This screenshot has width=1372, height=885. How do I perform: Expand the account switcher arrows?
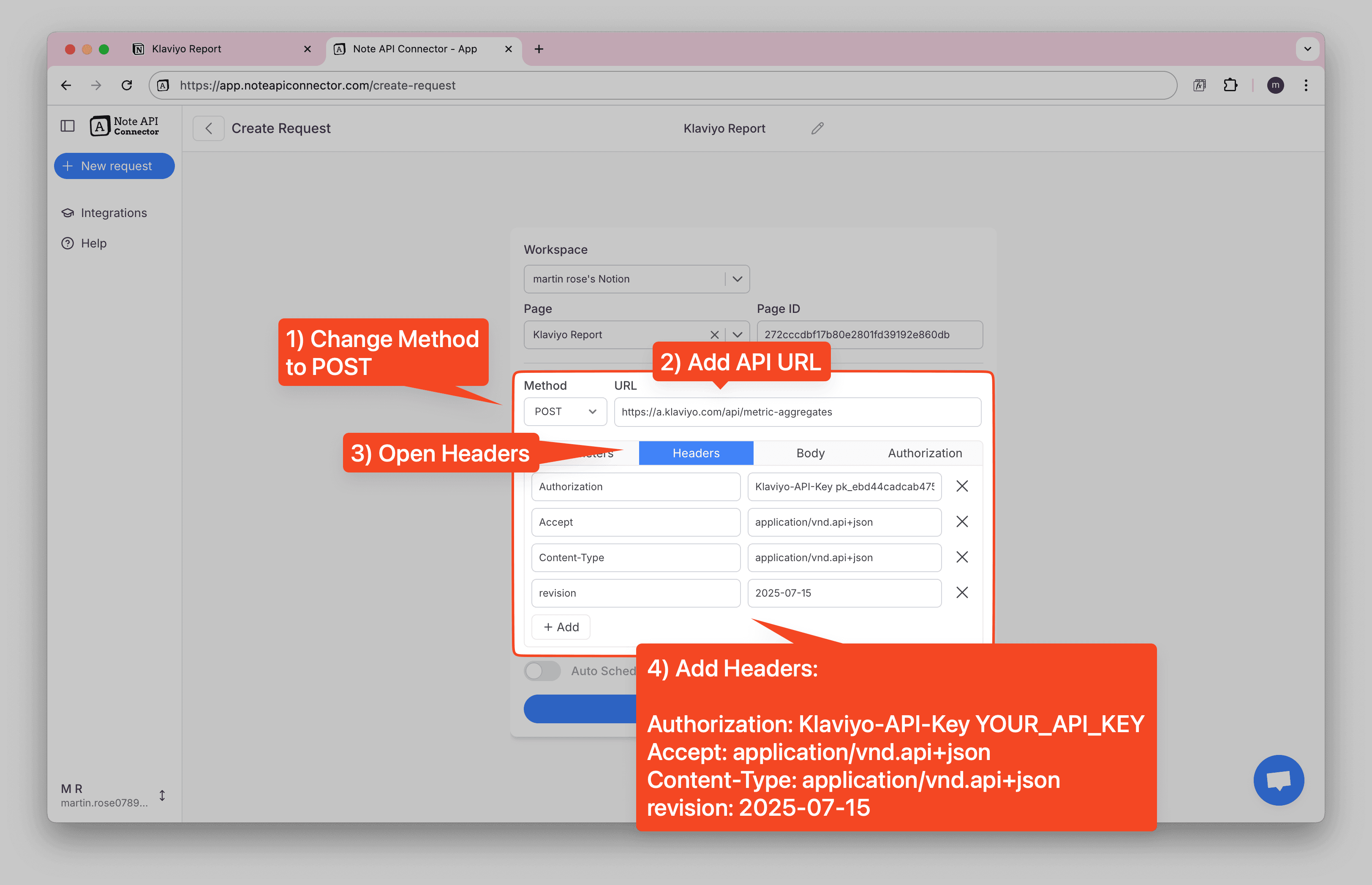162,795
